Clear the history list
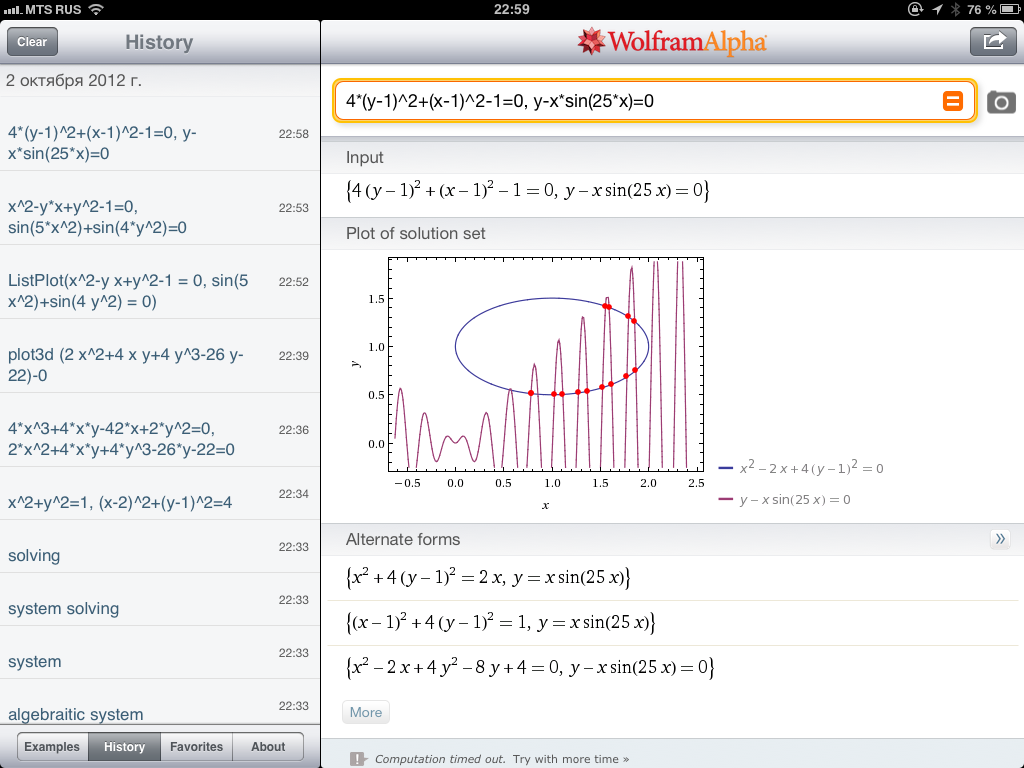1024x768 pixels. 32,42
